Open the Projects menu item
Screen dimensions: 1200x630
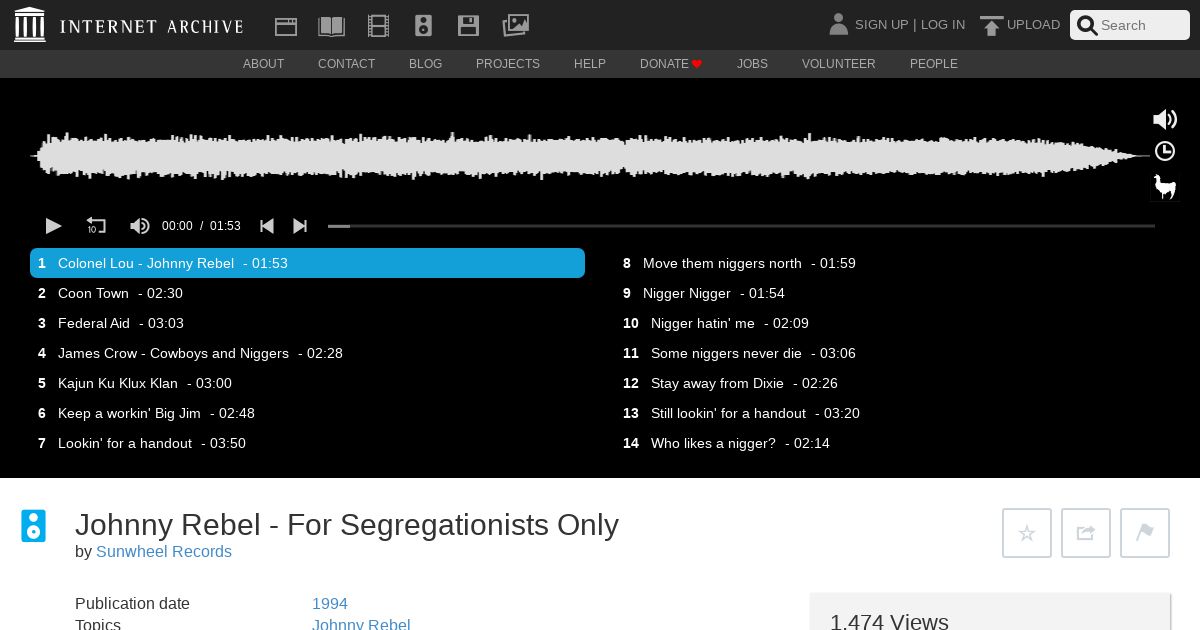pyautogui.click(x=508, y=64)
